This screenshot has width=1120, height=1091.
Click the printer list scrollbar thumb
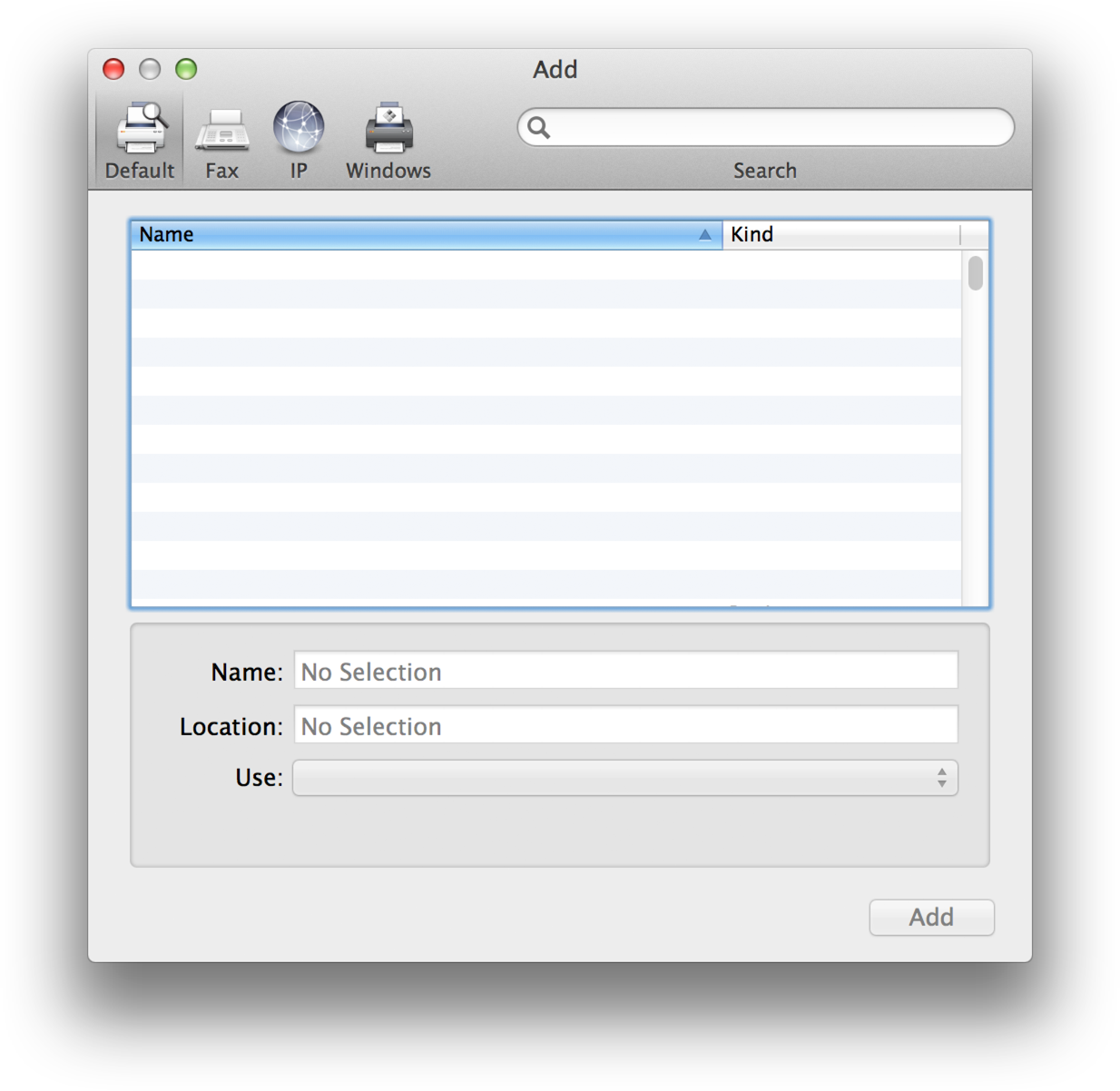[x=975, y=273]
